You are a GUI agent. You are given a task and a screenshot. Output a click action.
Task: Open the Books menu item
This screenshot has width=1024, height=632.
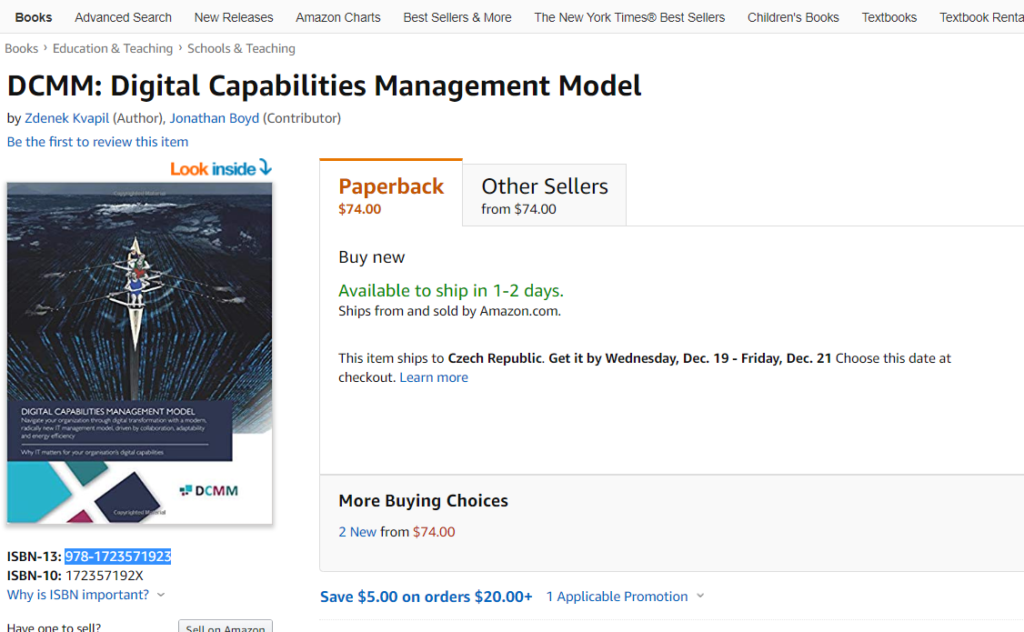[x=33, y=18]
